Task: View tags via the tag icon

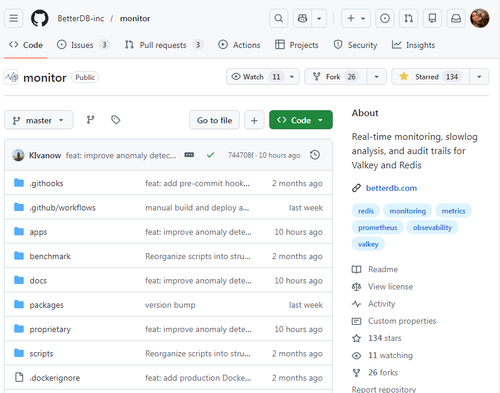Action: (116, 120)
